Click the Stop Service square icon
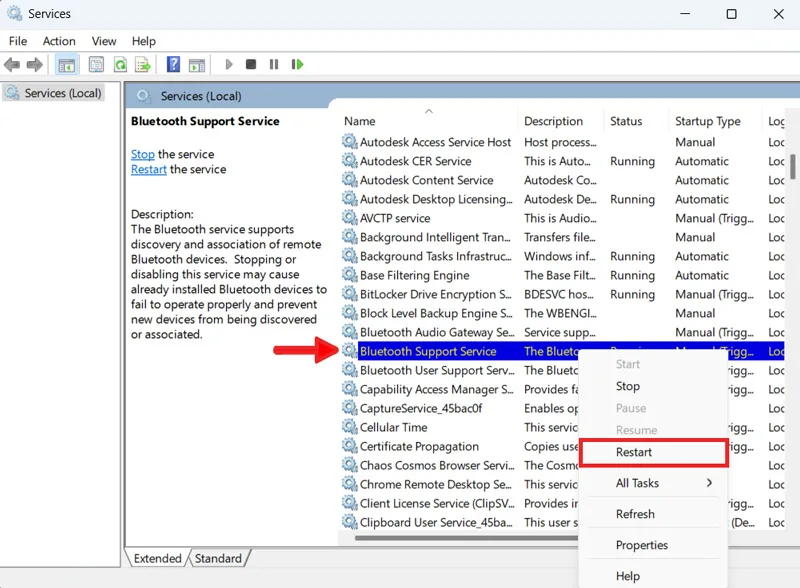 tap(251, 64)
